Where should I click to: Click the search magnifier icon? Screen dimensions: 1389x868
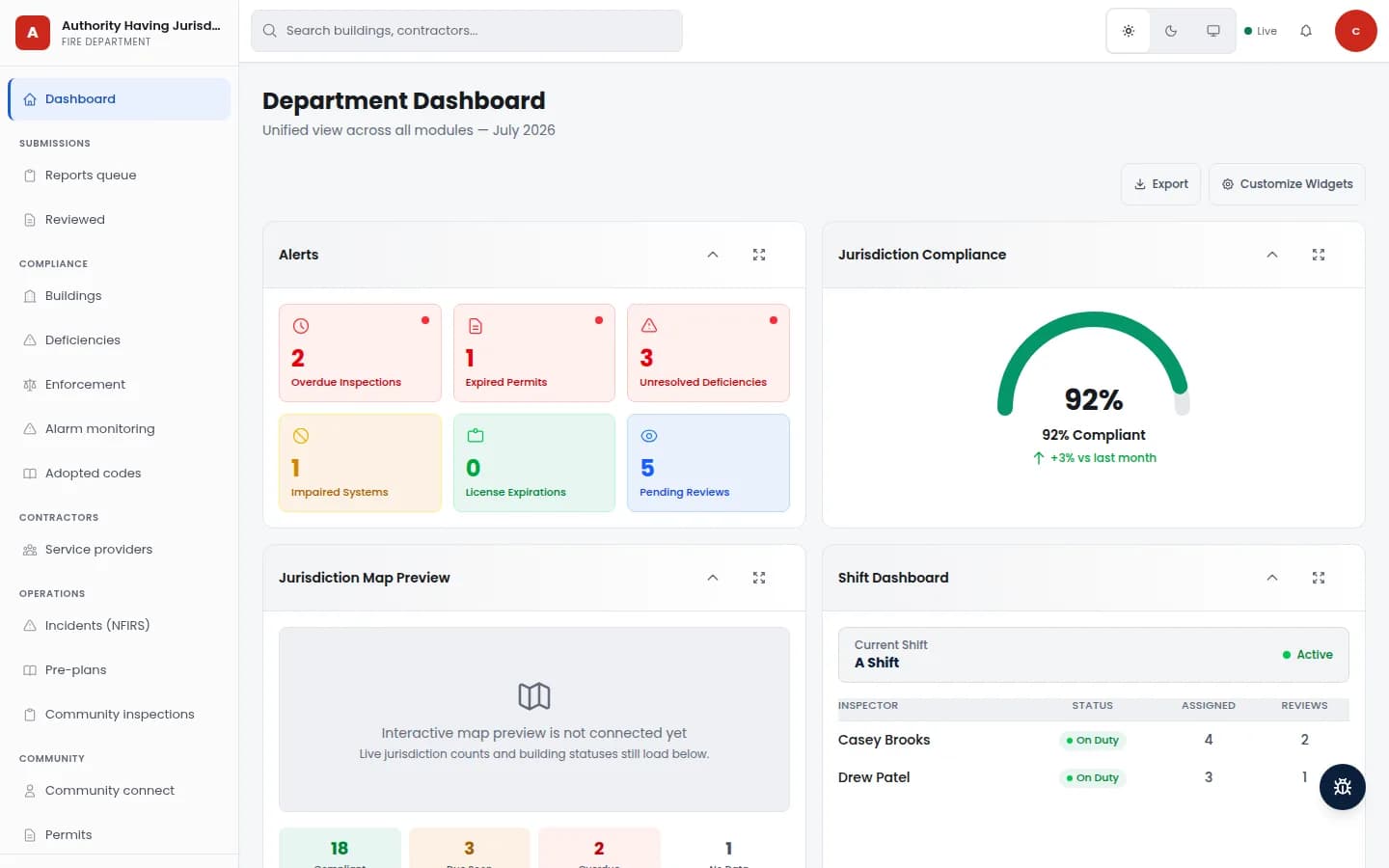270,31
